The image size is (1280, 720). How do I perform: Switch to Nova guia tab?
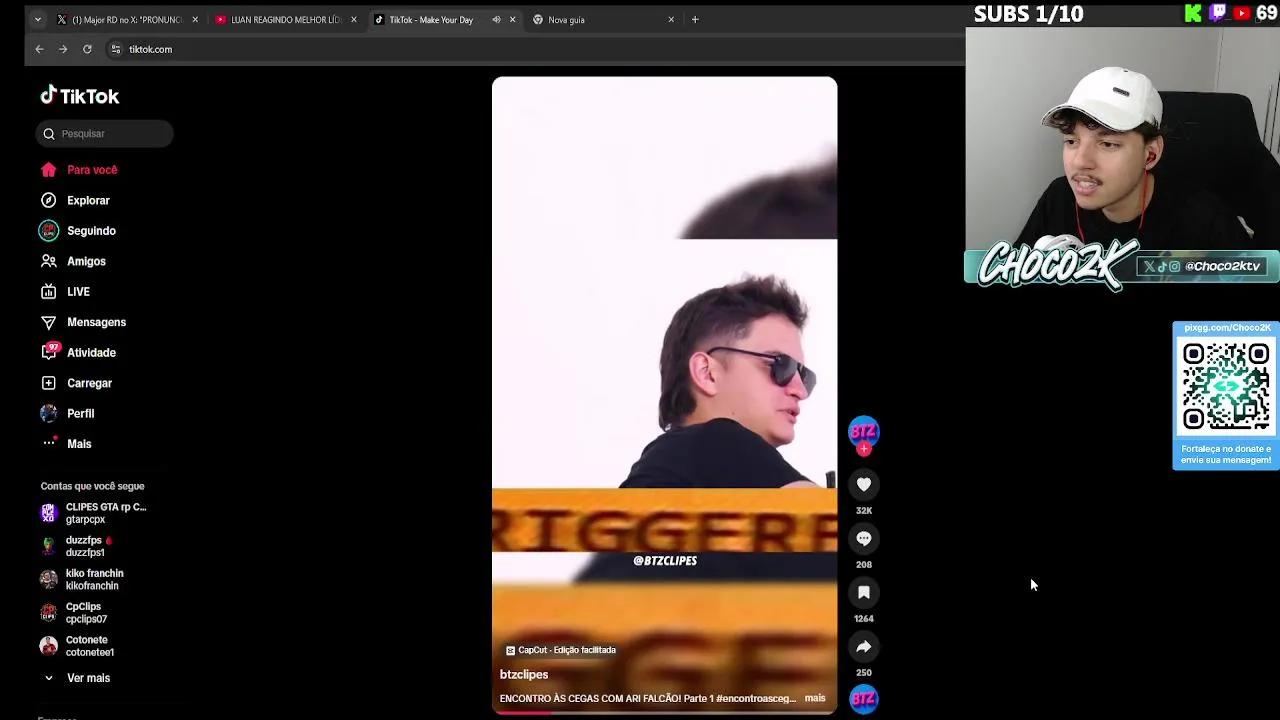click(604, 20)
